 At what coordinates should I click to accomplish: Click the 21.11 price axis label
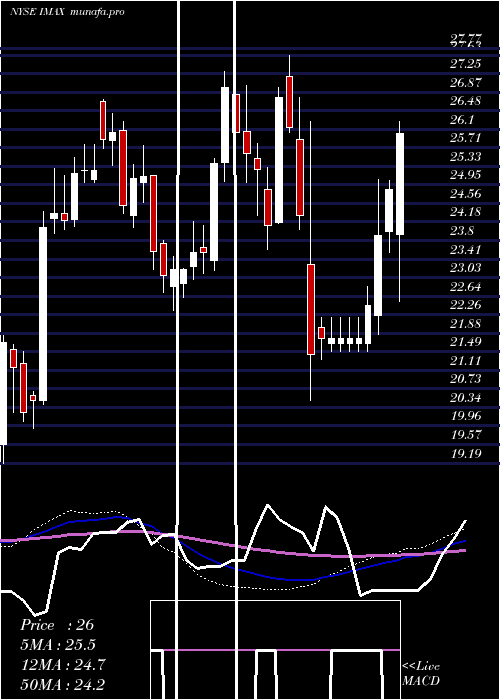tap(465, 360)
